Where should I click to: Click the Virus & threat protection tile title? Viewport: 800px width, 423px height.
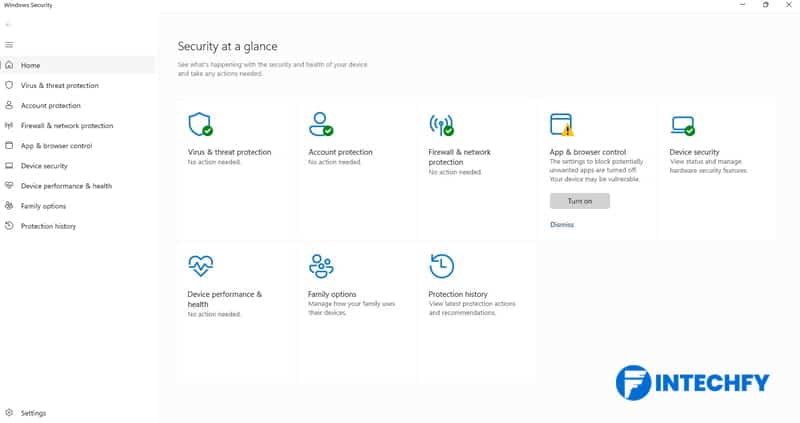(229, 152)
